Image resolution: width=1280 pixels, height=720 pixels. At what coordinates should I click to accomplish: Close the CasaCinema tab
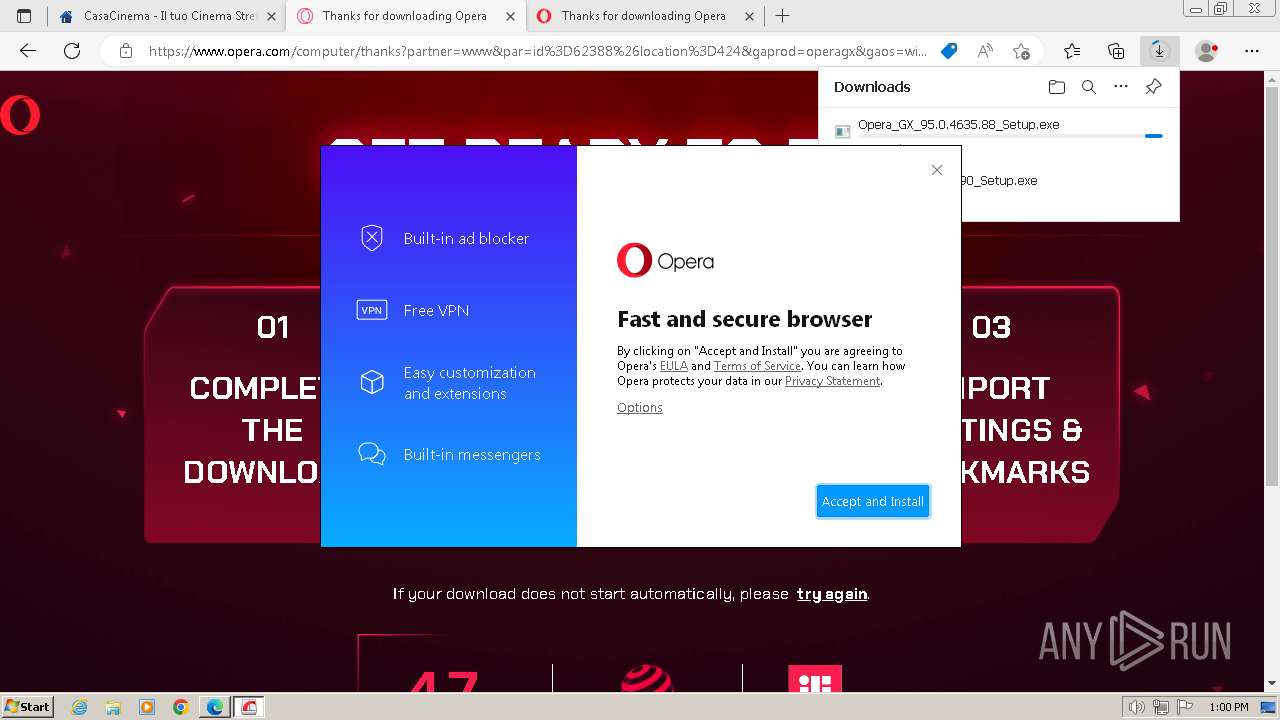[x=271, y=16]
